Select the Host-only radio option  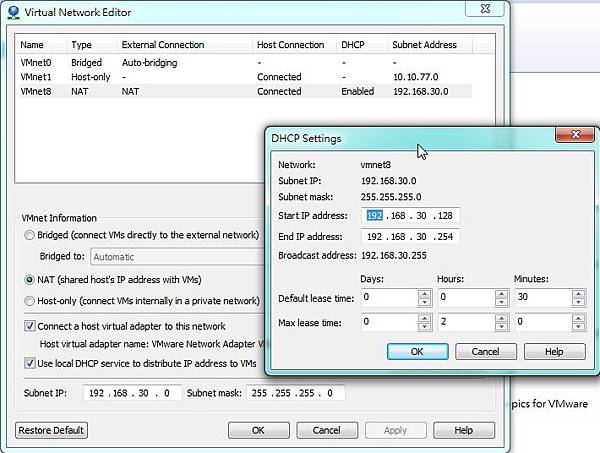[29, 301]
